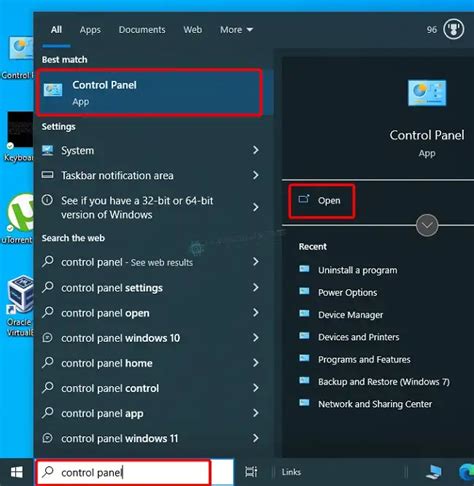
Task: Open recent Backup and Restore (Windows 7)
Action: click(384, 382)
